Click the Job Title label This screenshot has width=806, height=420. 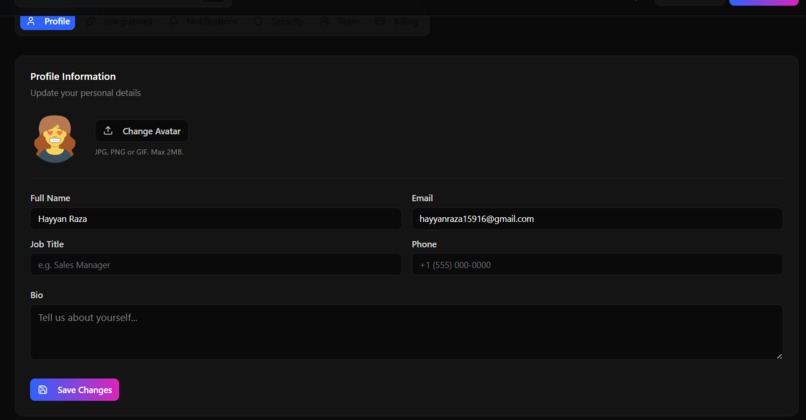(47, 244)
